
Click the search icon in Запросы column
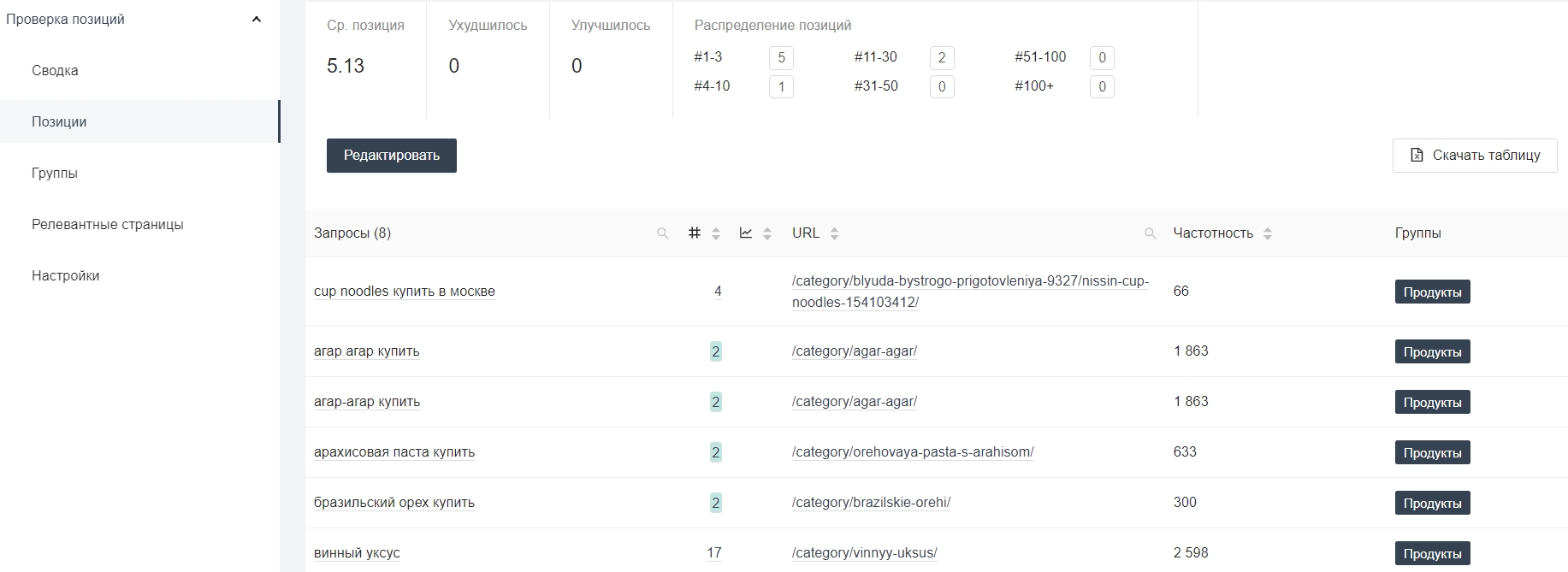tap(662, 233)
